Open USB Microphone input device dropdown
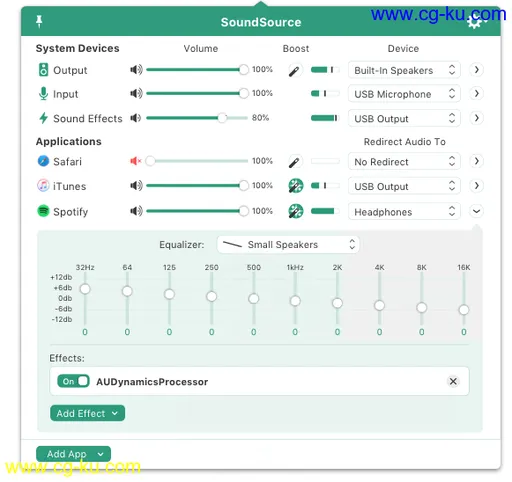The width and height of the screenshot is (512, 482). point(404,94)
